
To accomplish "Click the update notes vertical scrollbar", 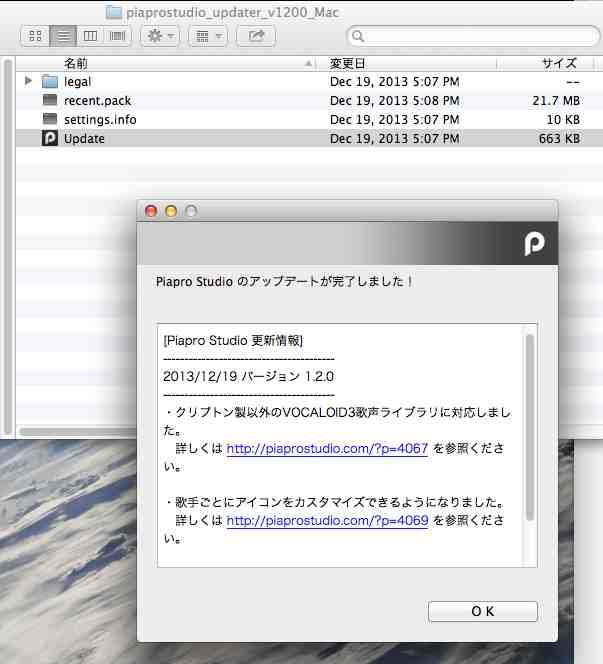I will point(530,430).
